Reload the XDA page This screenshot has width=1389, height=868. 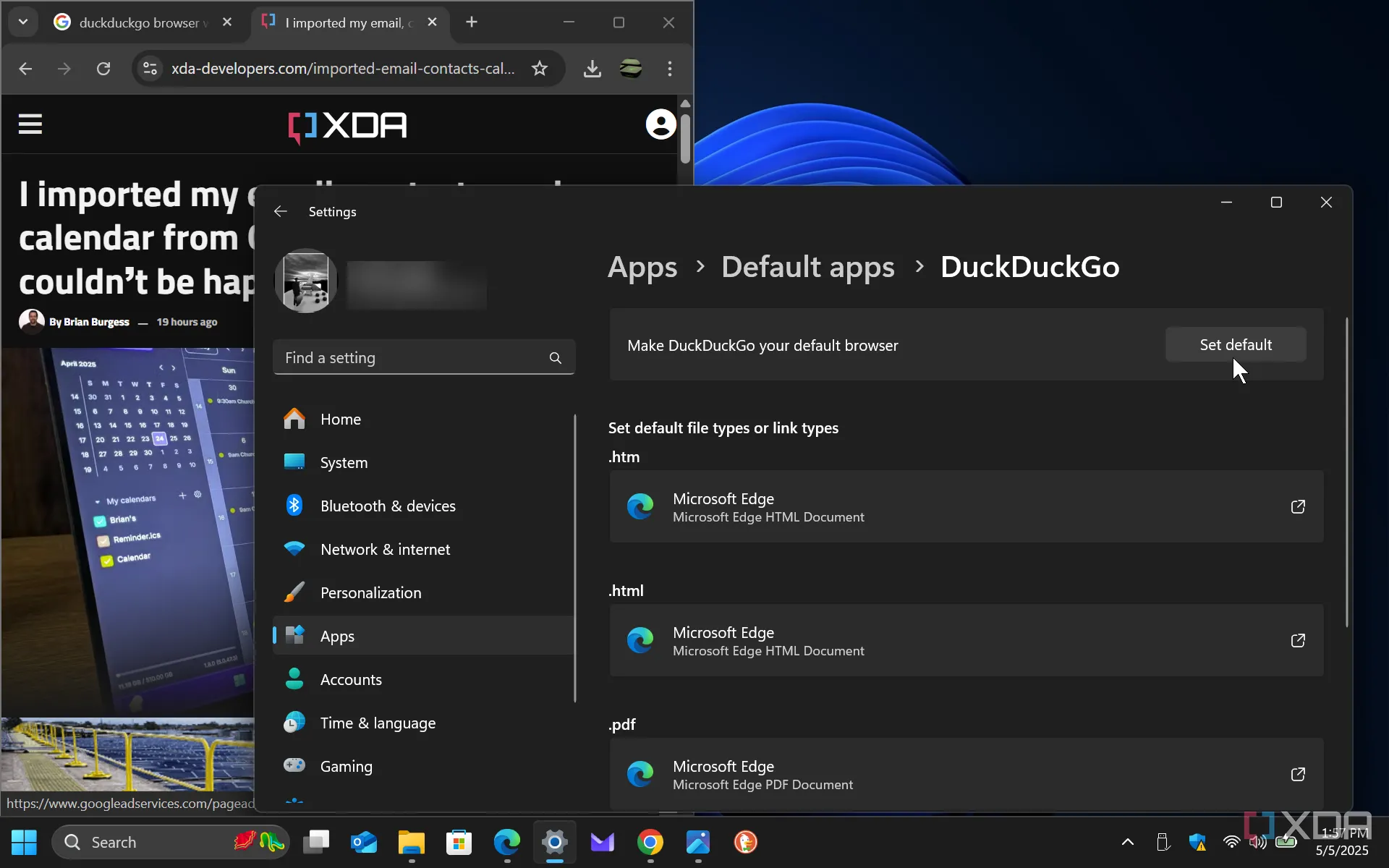tap(103, 69)
